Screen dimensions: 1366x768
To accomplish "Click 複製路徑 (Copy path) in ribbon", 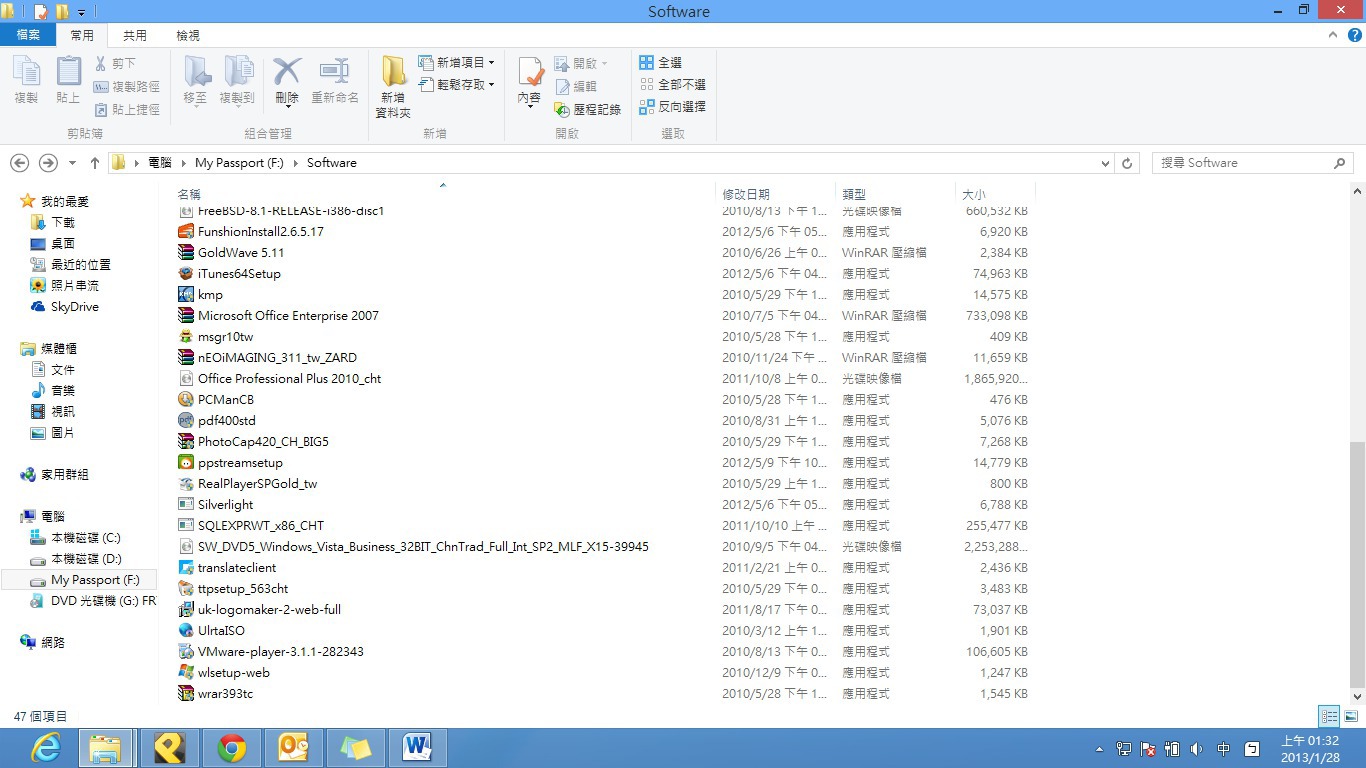I will pyautogui.click(x=127, y=86).
